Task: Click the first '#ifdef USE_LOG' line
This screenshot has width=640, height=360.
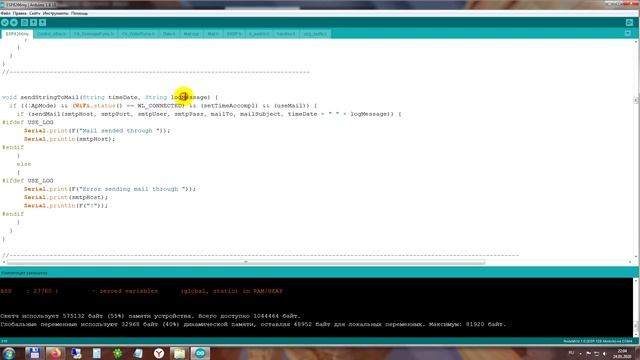Action: point(28,122)
